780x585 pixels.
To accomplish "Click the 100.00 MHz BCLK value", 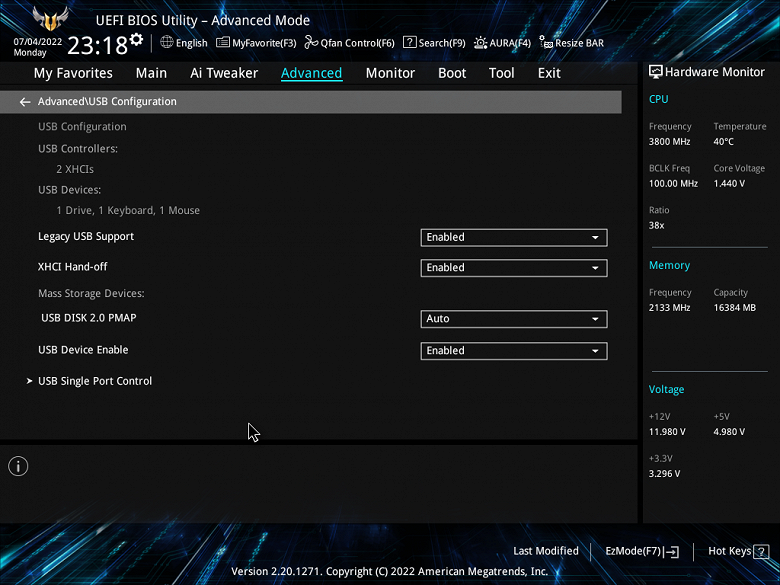I will tap(673, 184).
